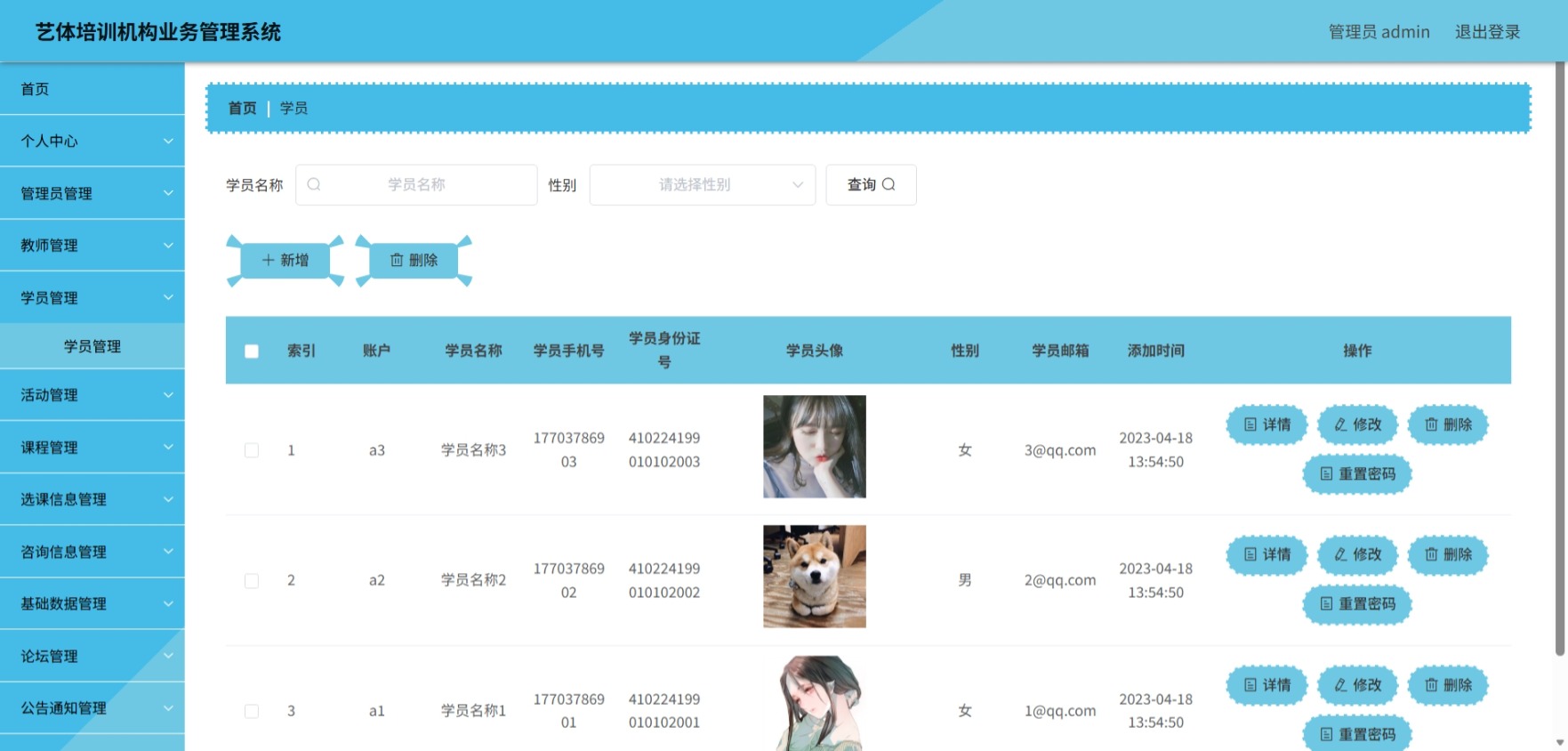Open 详情 for student a2

coord(1266,554)
